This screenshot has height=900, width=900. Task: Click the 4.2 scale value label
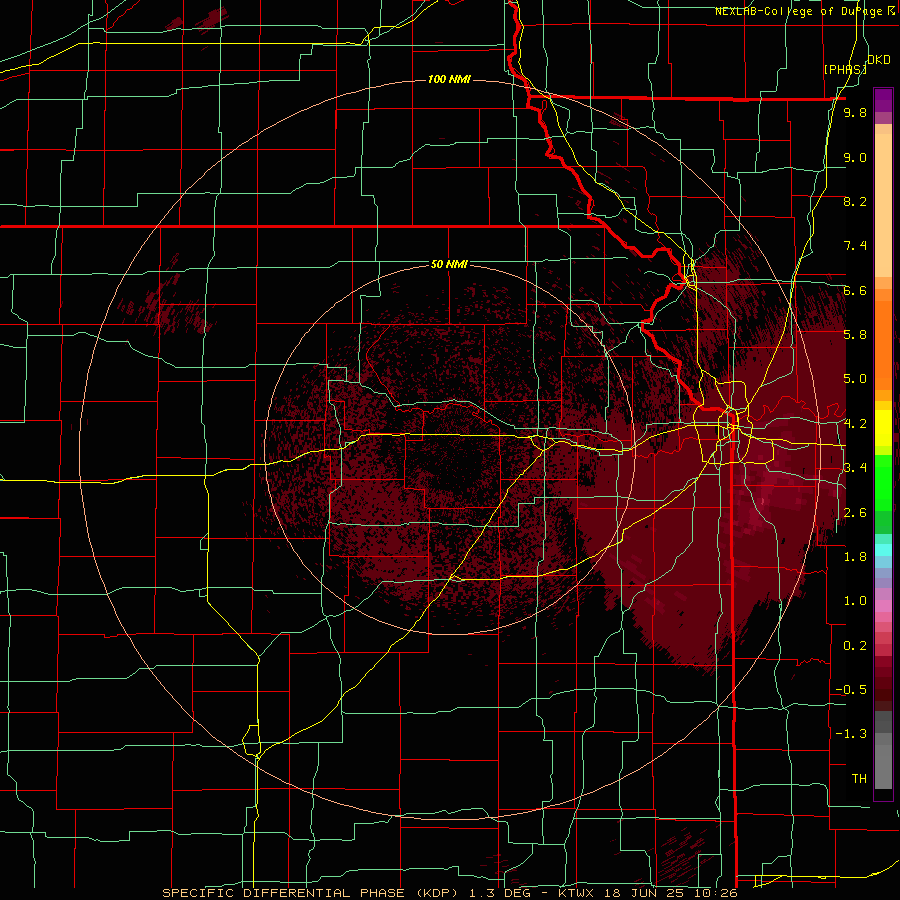(x=855, y=424)
